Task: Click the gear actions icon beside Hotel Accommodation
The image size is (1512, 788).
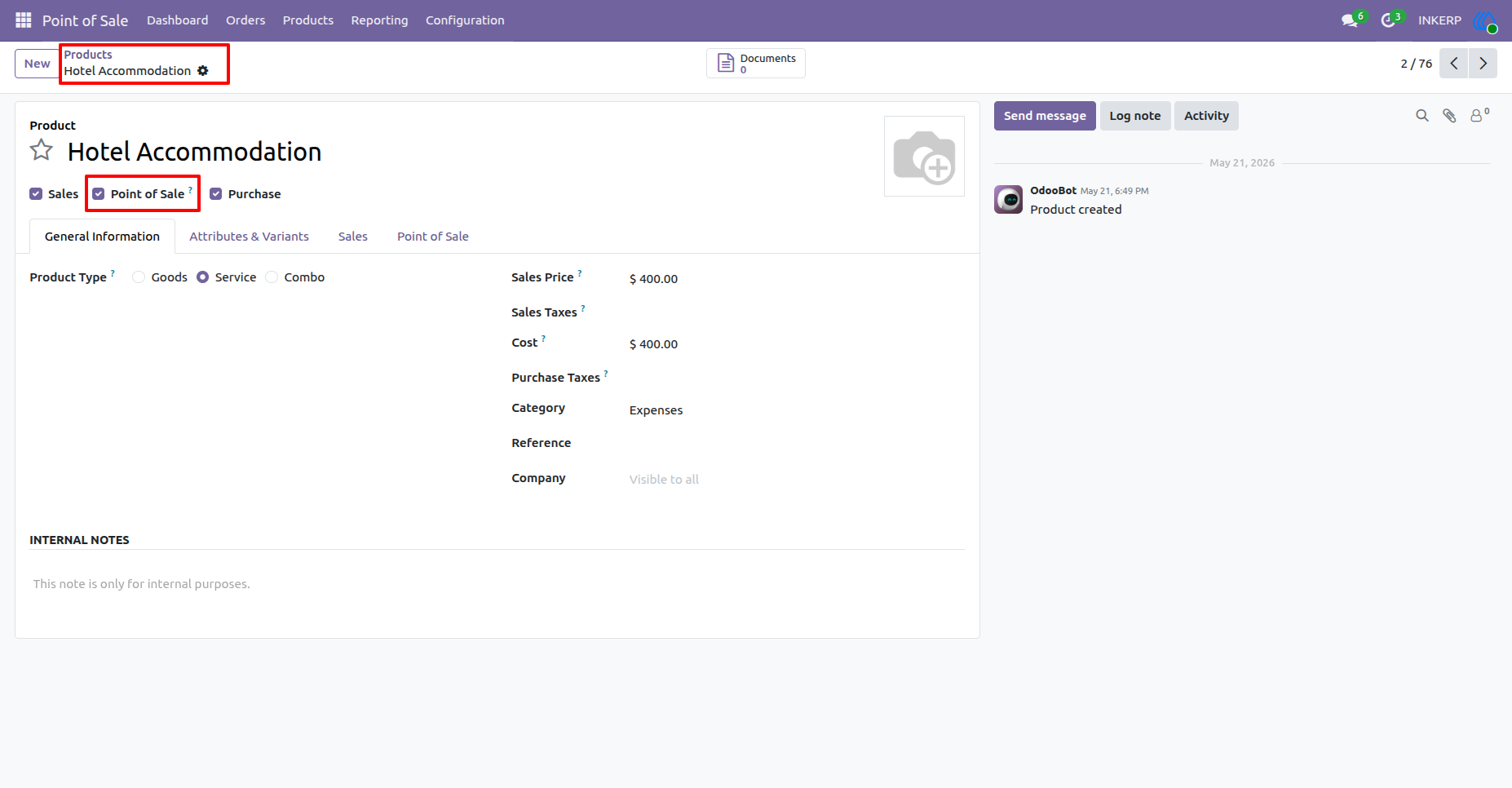Action: (203, 71)
